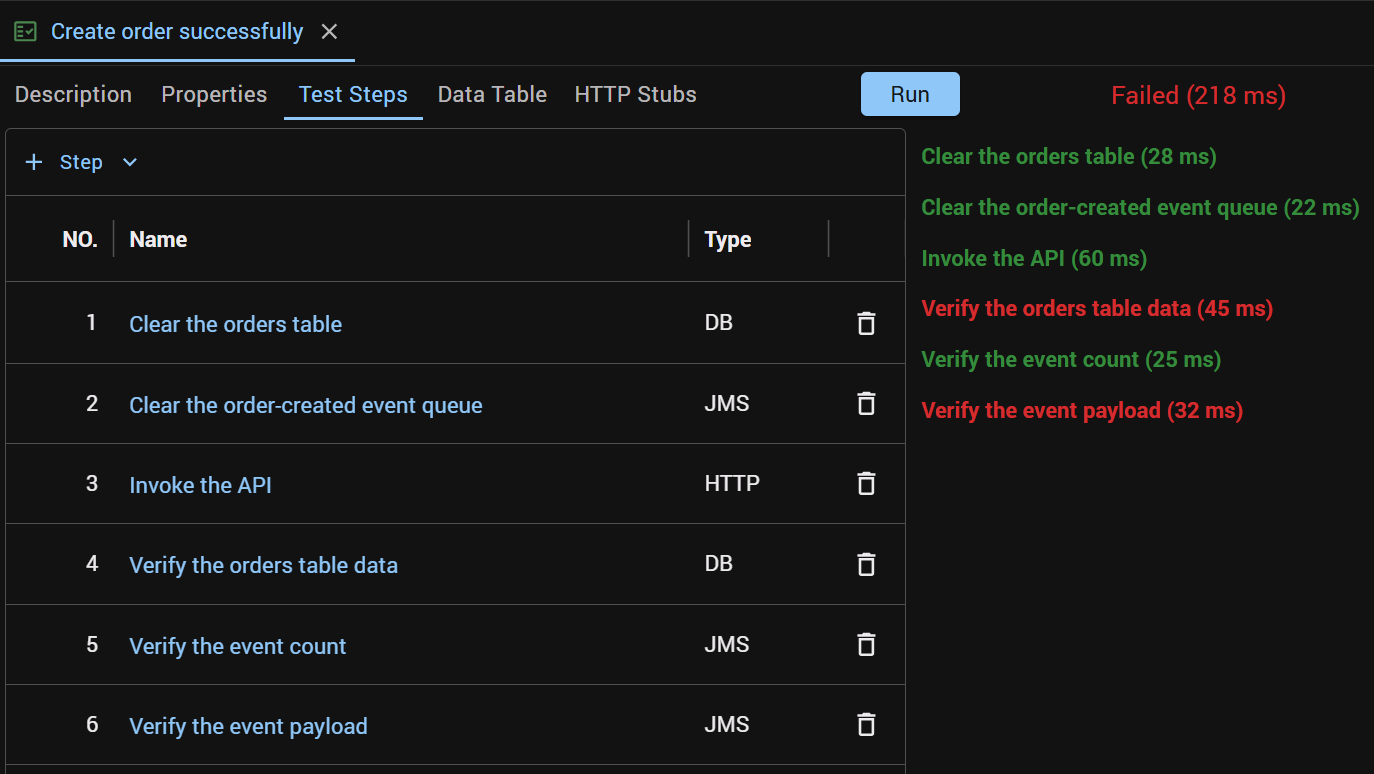This screenshot has height=774, width=1374.
Task: Click the plus icon to add a step
Action: click(x=34, y=162)
